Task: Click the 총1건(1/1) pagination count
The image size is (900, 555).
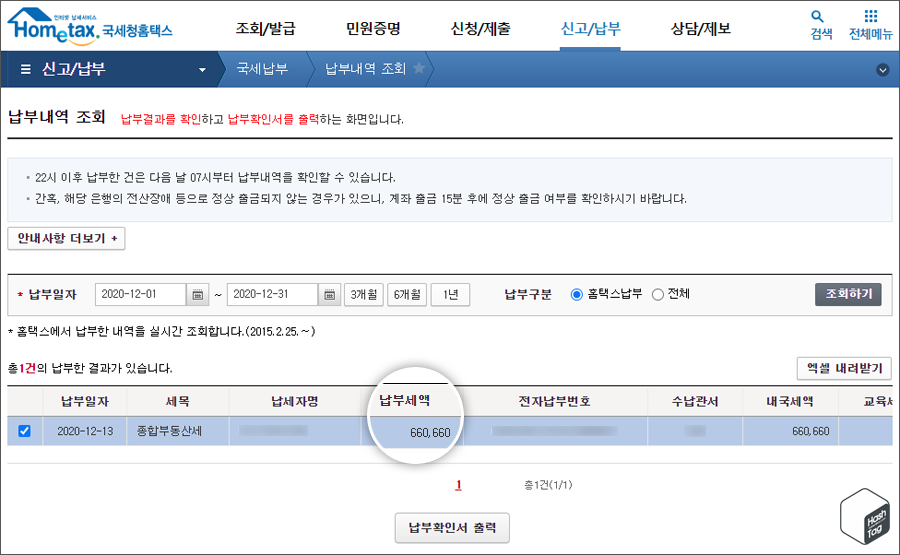Action: tap(548, 485)
